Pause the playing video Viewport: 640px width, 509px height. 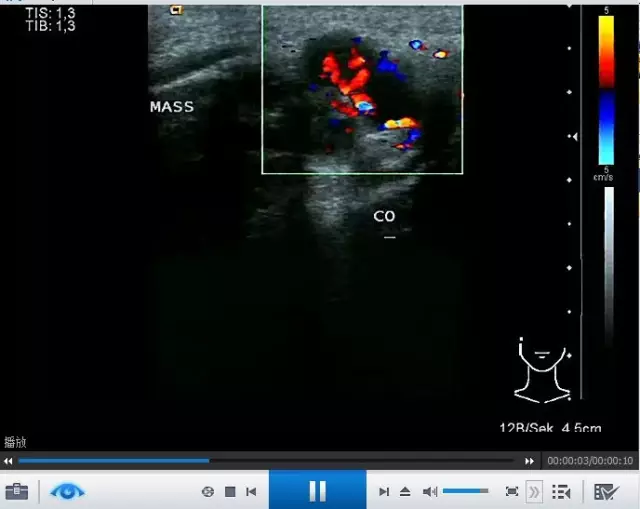click(318, 490)
